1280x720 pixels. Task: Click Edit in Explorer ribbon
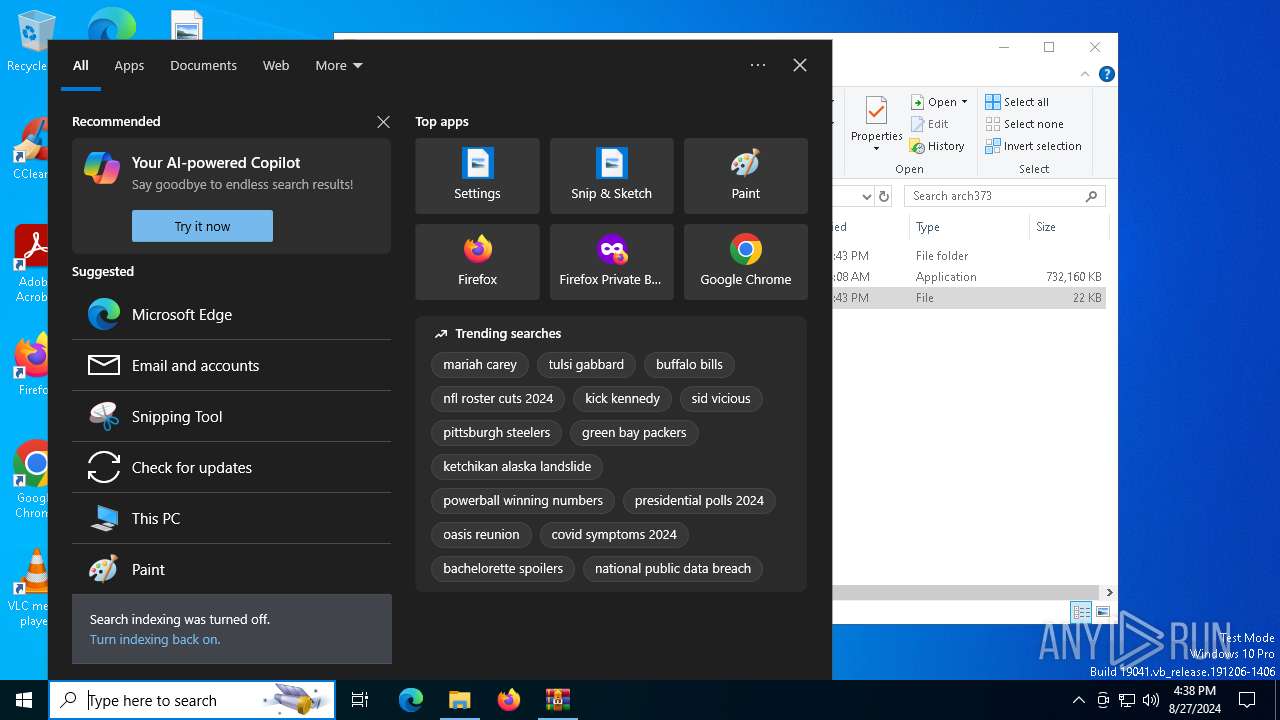click(x=929, y=124)
